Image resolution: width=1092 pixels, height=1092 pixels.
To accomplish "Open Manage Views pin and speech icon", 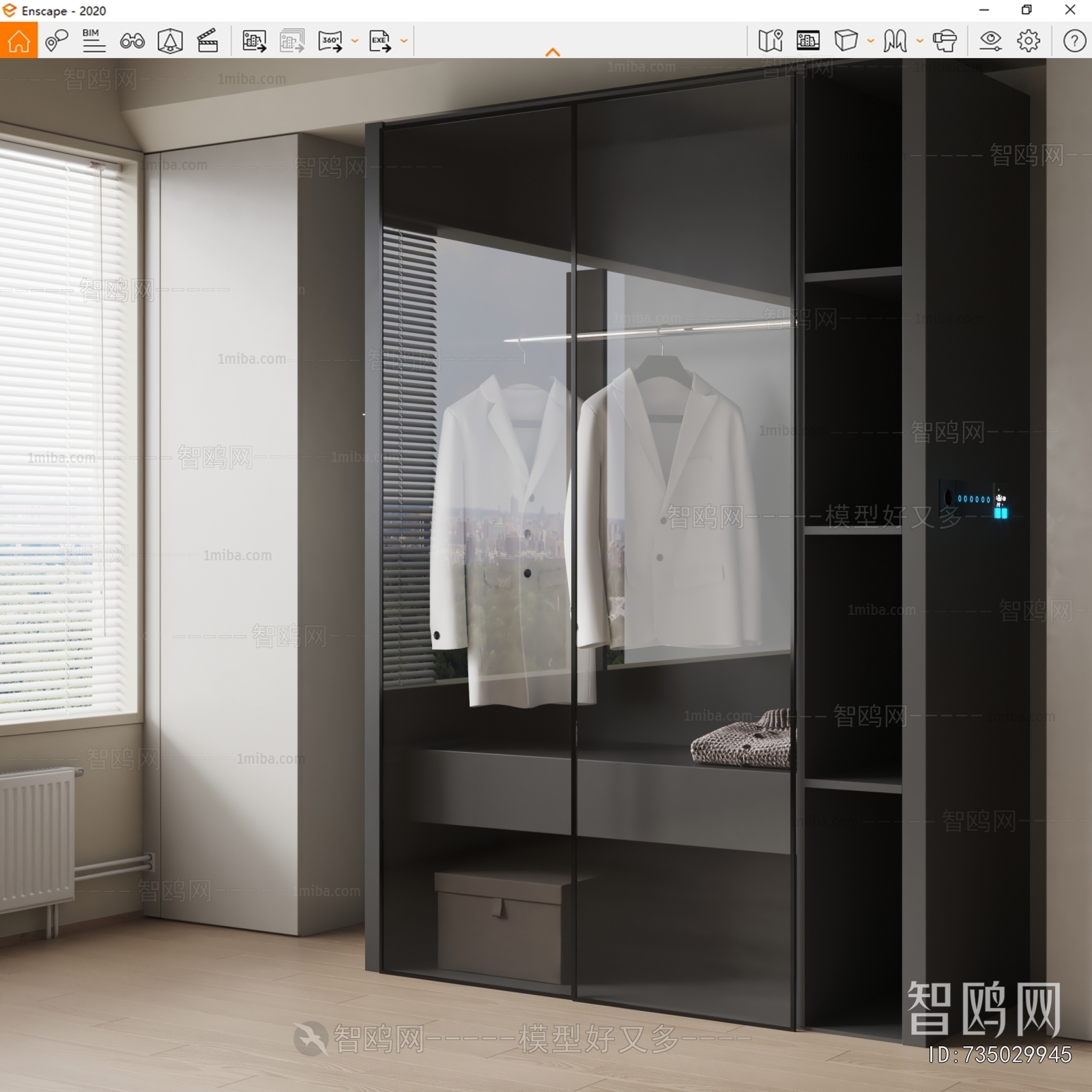I will [x=57, y=41].
